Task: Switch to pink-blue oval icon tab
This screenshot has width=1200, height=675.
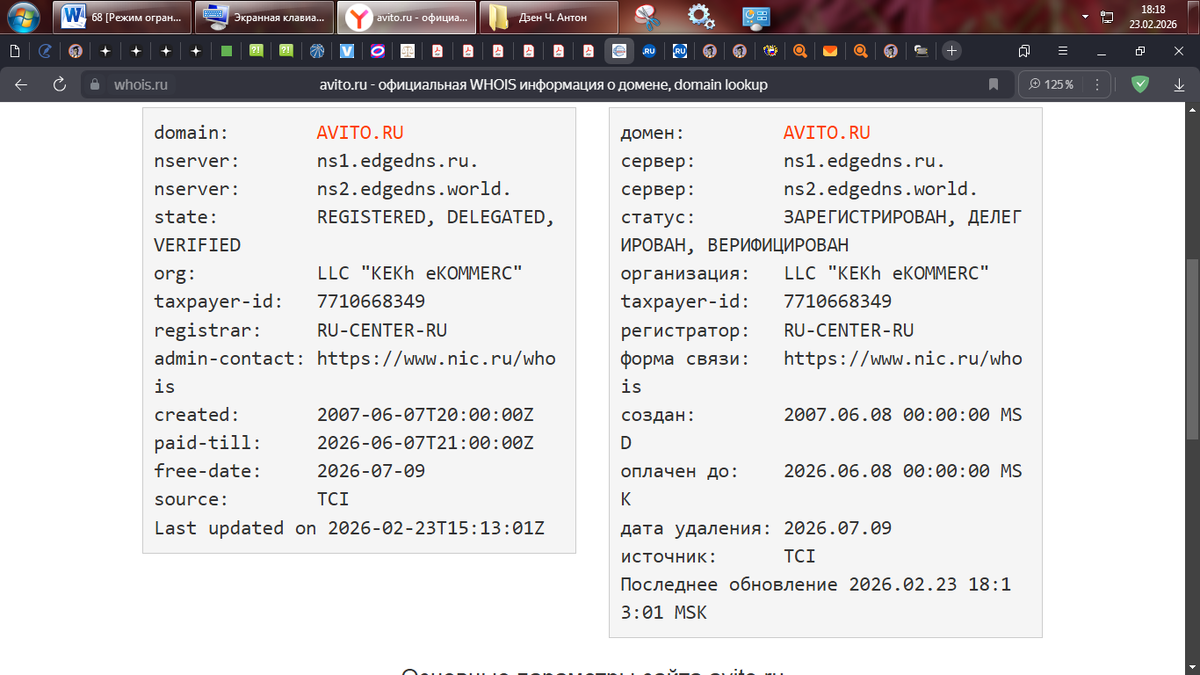Action: pyautogui.click(x=377, y=50)
